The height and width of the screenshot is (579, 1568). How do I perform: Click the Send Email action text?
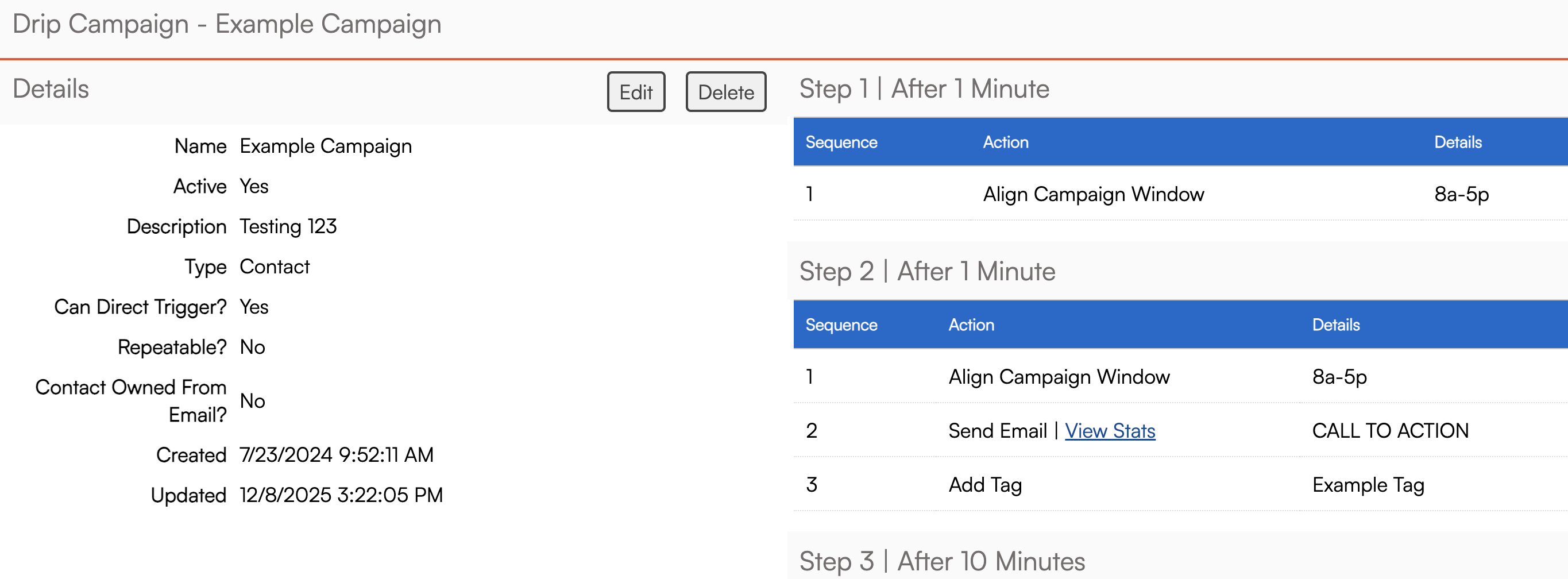997,430
